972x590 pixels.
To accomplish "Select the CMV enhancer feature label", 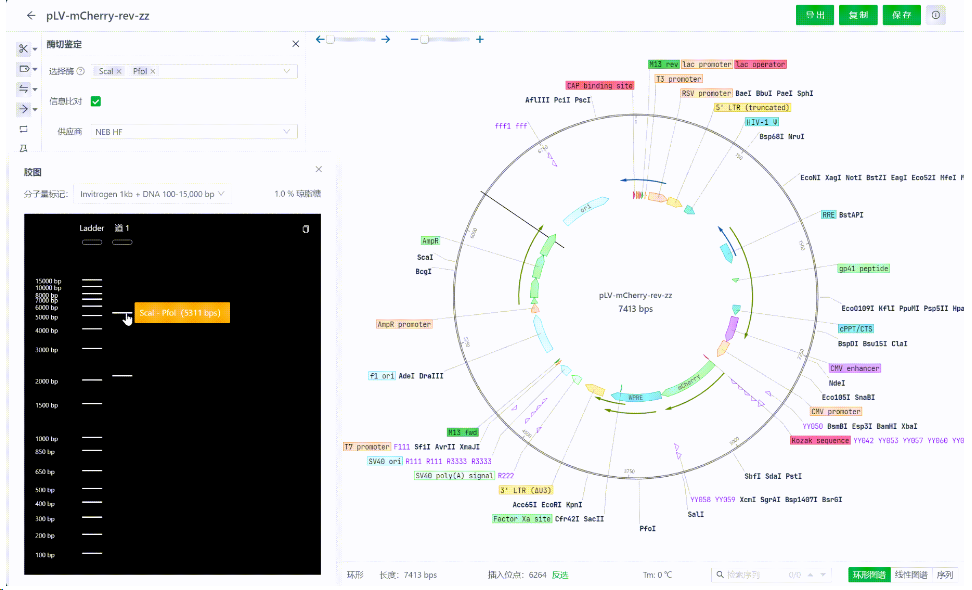I will click(x=855, y=368).
